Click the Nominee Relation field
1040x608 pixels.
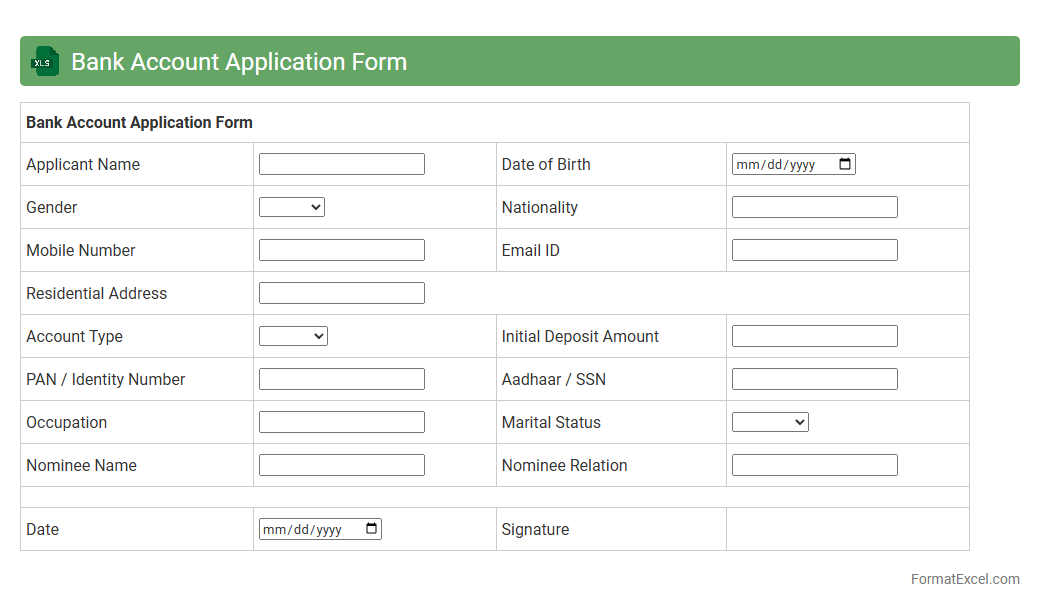(x=814, y=465)
